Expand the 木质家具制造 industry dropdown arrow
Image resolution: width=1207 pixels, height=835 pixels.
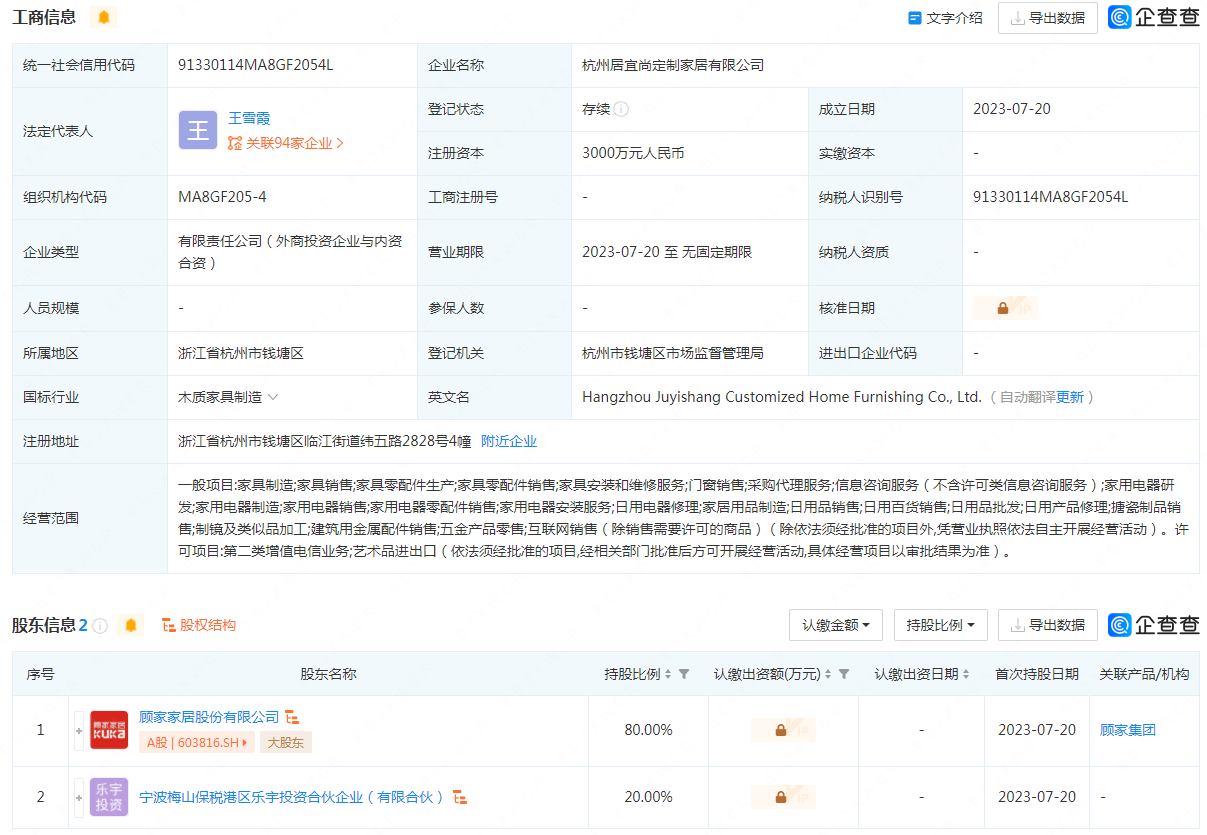pyautogui.click(x=273, y=397)
